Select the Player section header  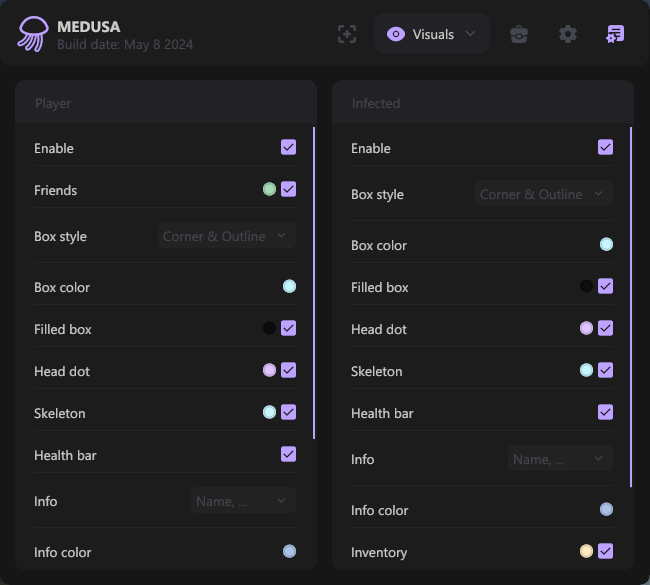click(53, 103)
